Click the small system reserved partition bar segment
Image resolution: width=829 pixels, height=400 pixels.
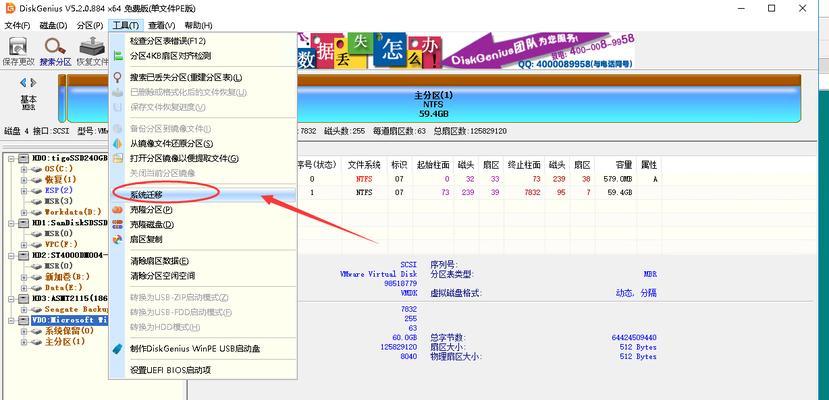(62, 98)
